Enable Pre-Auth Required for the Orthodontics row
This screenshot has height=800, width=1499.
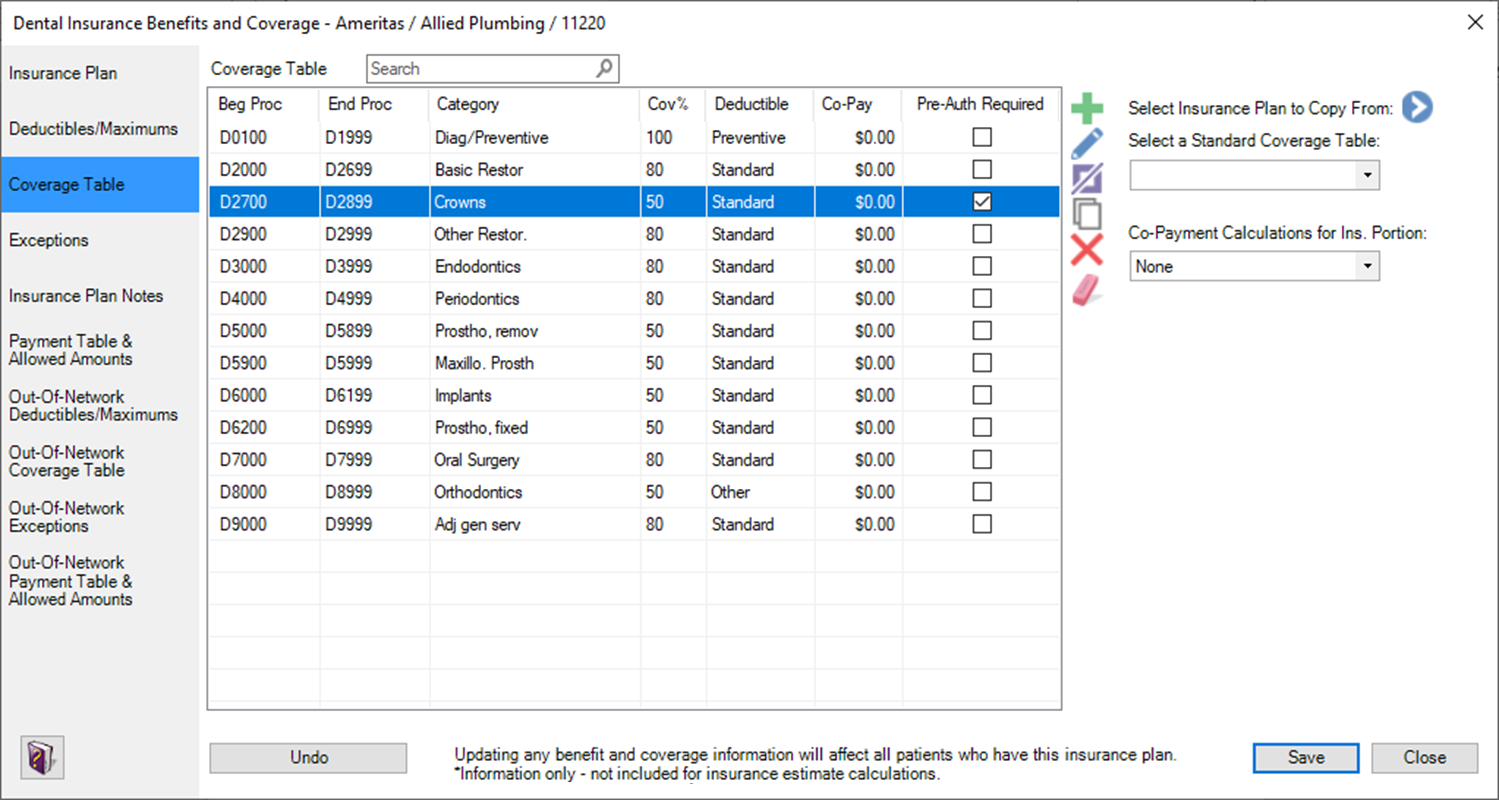[982, 492]
